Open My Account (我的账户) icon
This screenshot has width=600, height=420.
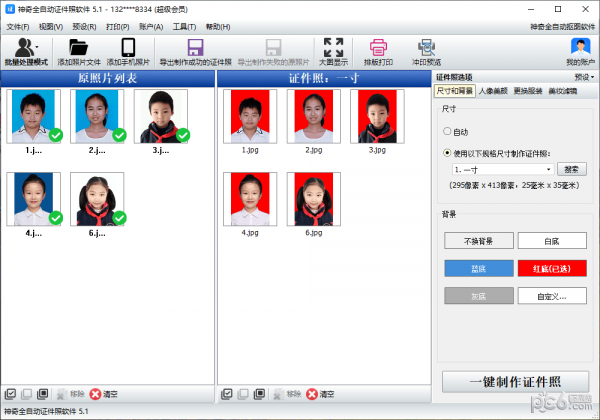[x=579, y=51]
